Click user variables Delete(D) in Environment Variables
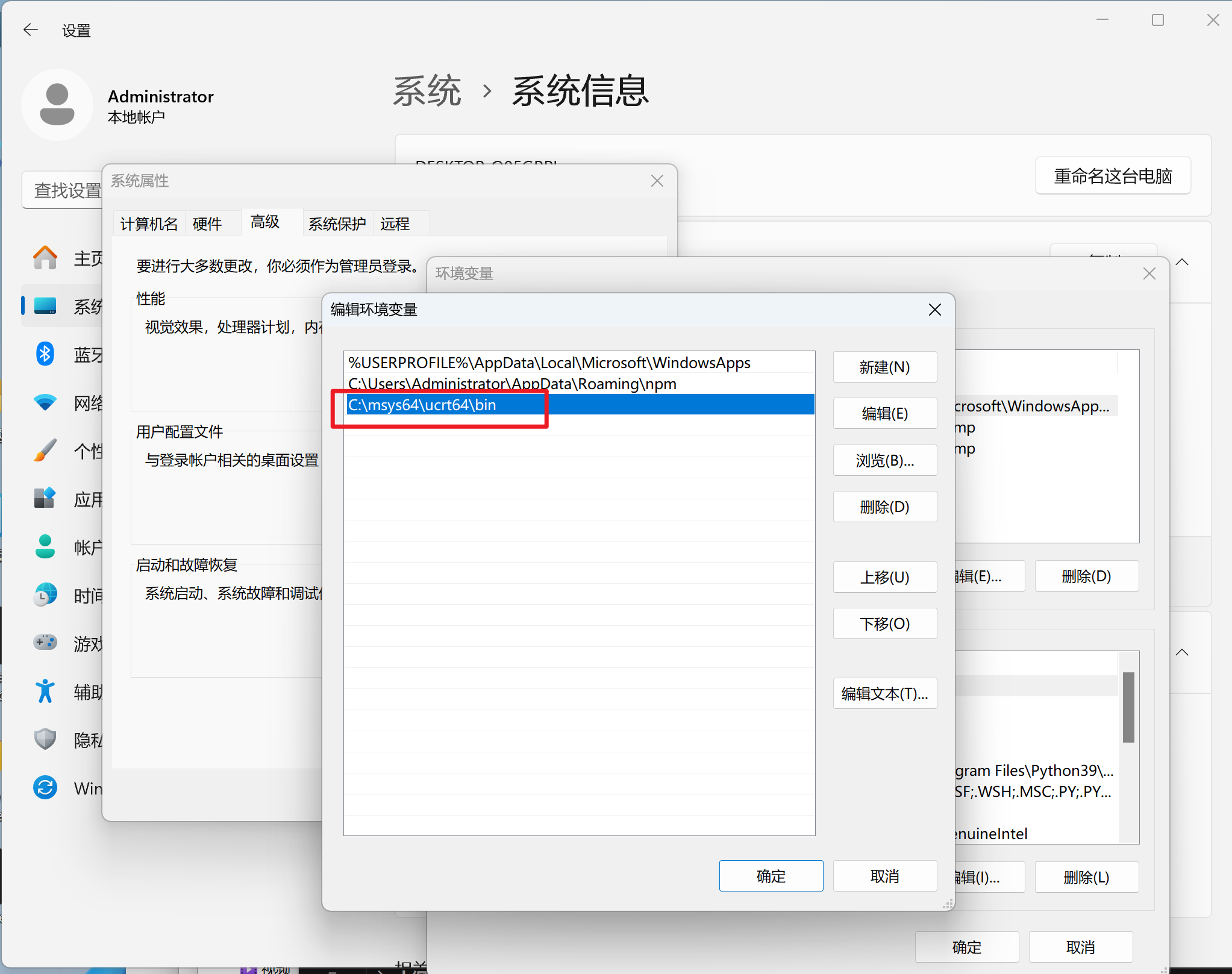This screenshot has height=974, width=1232. (x=1087, y=576)
